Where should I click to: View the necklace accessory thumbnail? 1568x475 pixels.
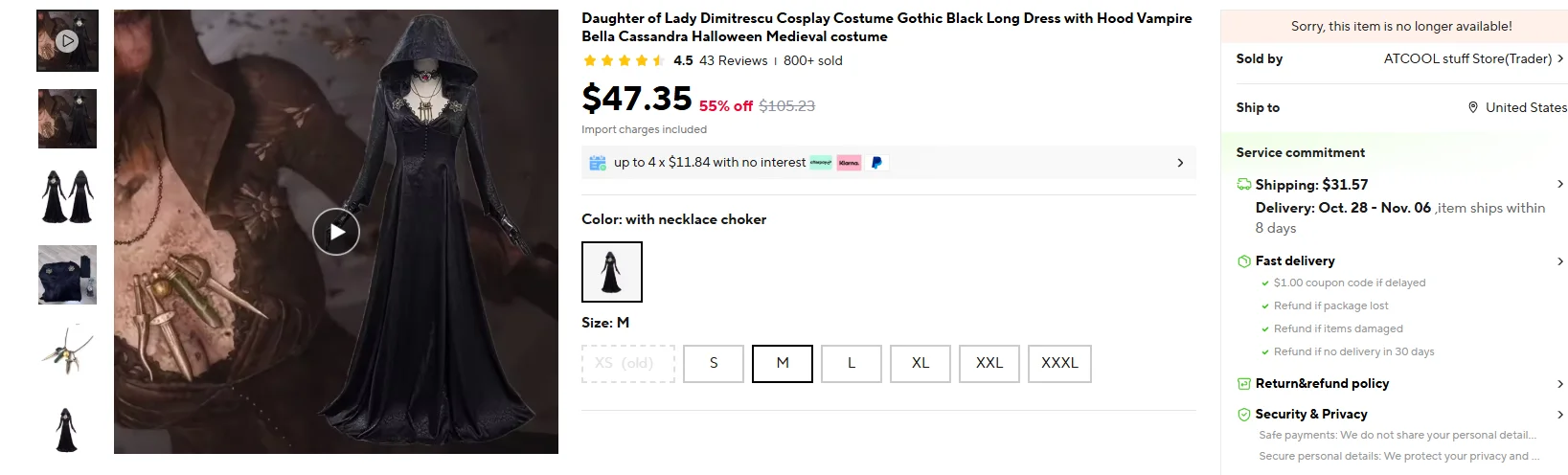(x=67, y=350)
